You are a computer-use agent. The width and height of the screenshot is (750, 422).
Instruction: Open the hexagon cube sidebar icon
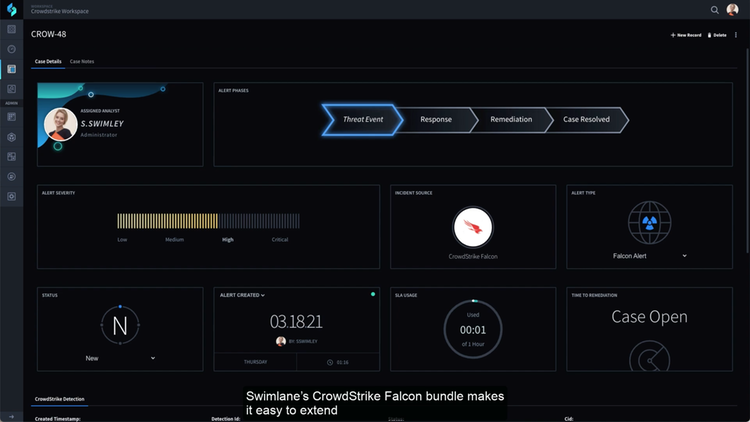pyautogui.click(x=11, y=137)
